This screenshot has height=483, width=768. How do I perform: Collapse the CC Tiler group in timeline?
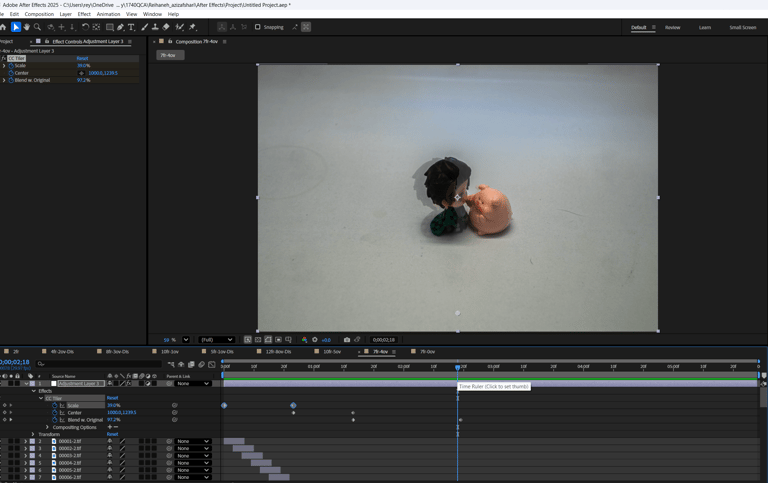tap(41, 398)
